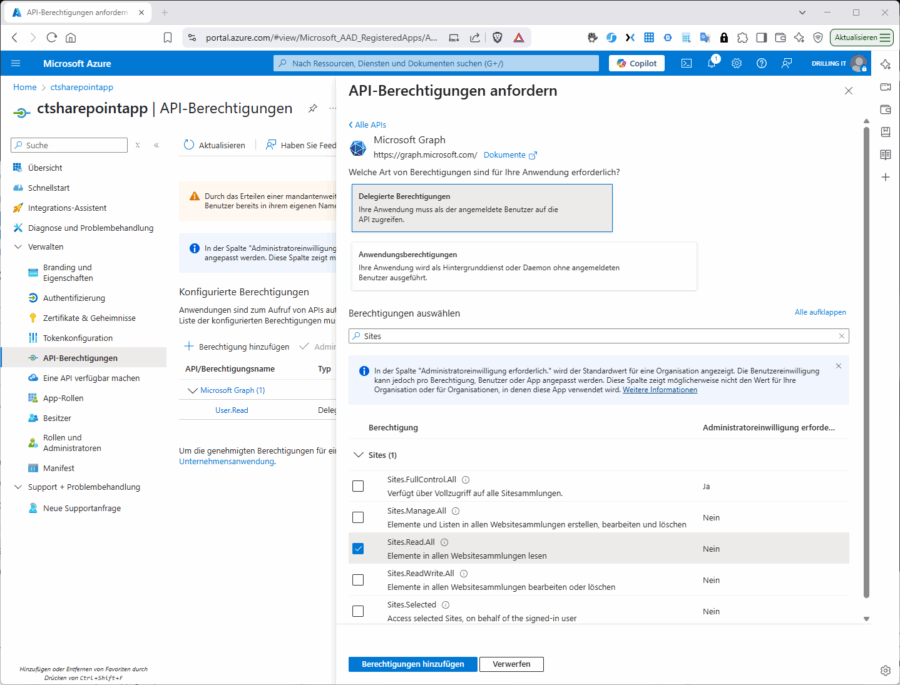Viewport: 900px width, 685px height.
Task: Bookmark this page in the browser
Action: [x=168, y=37]
